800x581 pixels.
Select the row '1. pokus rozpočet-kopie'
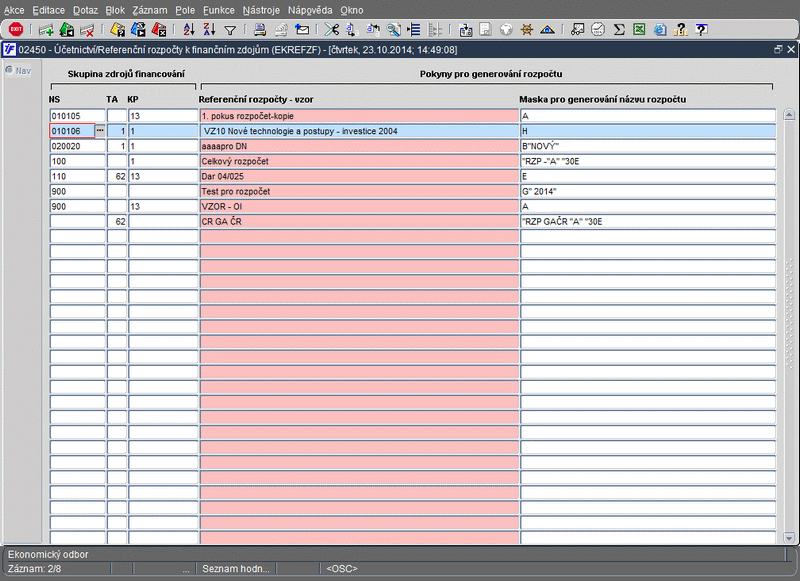359,116
